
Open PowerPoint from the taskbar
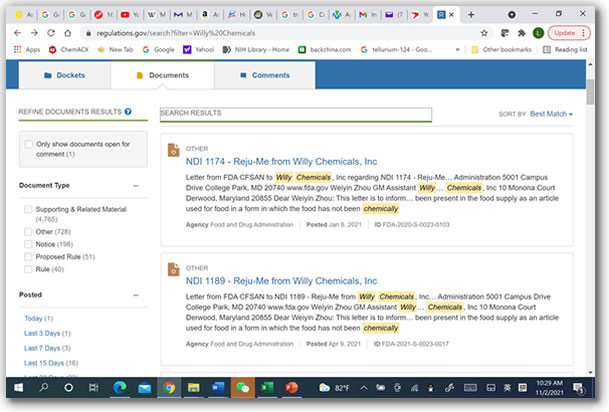coord(291,388)
